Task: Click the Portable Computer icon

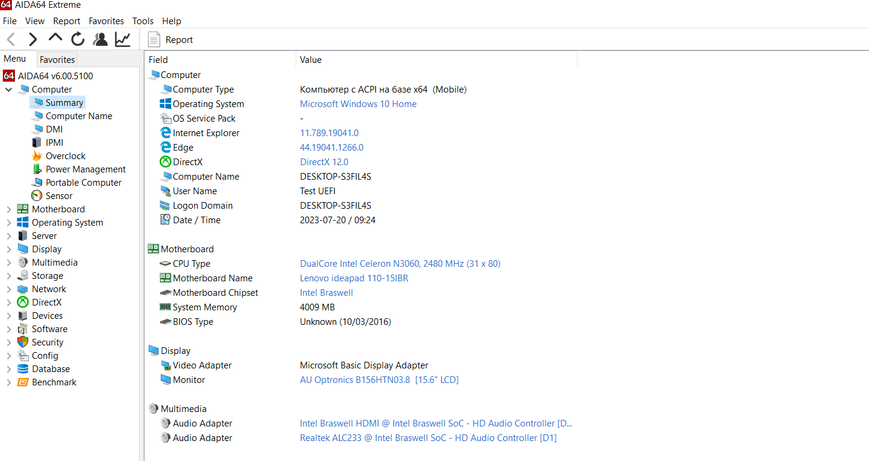Action: pos(37,182)
